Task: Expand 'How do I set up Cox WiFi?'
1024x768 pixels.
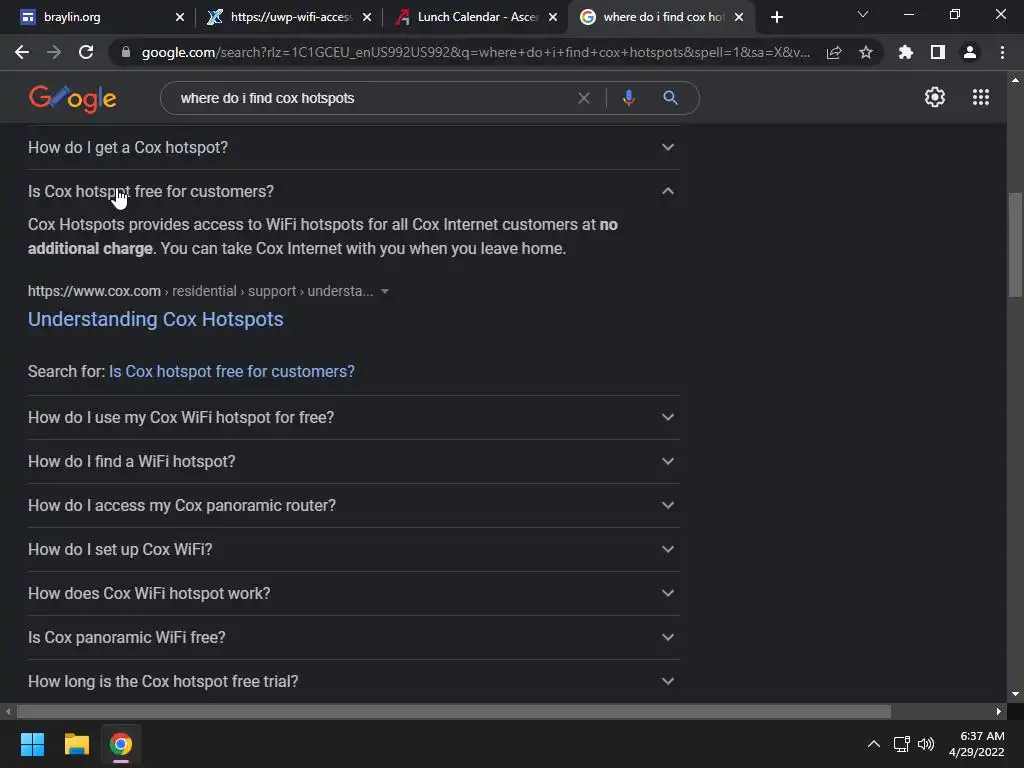Action: click(353, 549)
